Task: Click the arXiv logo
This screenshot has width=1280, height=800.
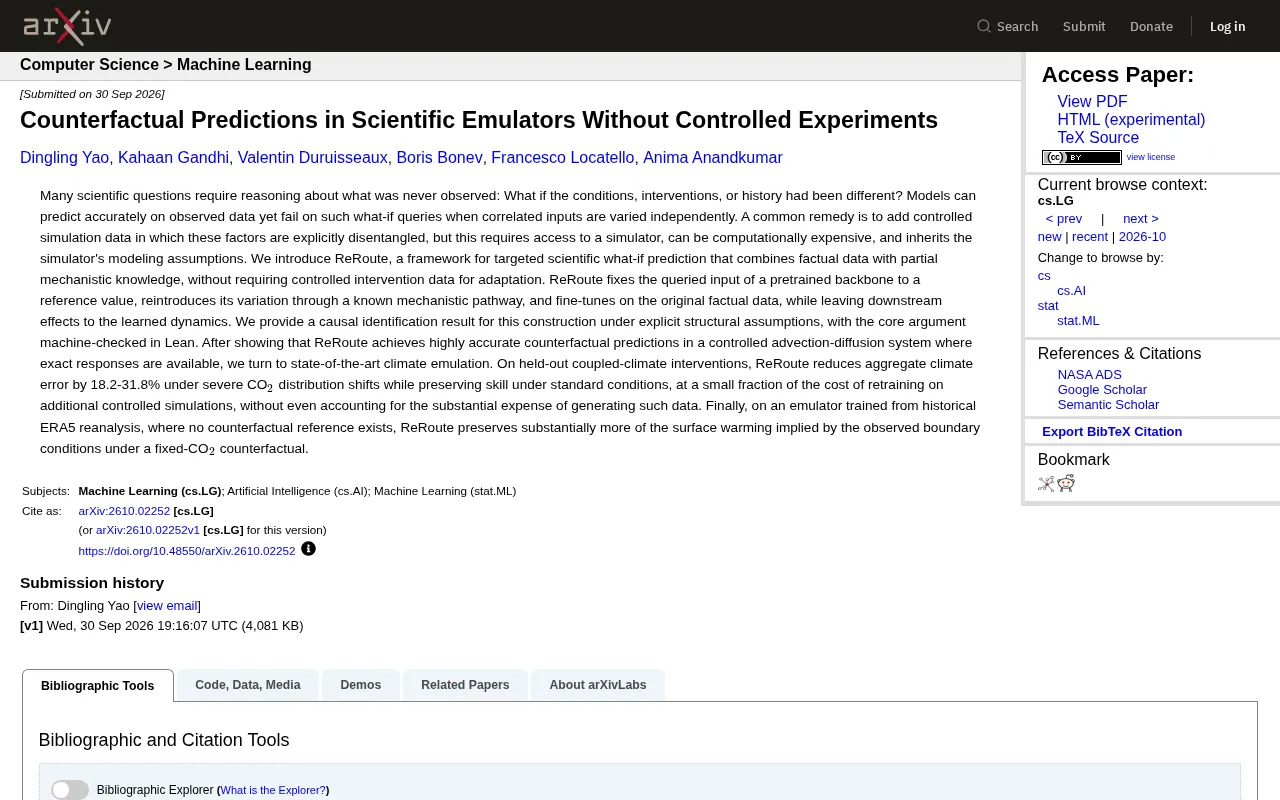Action: tap(67, 26)
